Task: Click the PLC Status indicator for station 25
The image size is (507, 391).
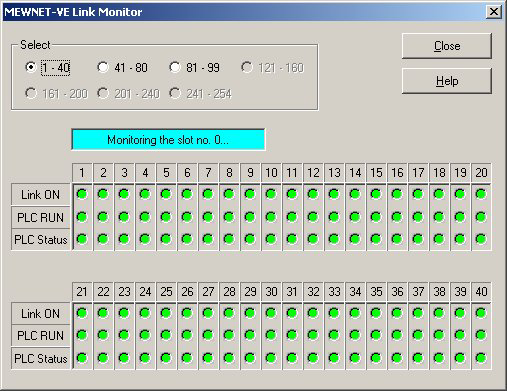Action: [166, 358]
